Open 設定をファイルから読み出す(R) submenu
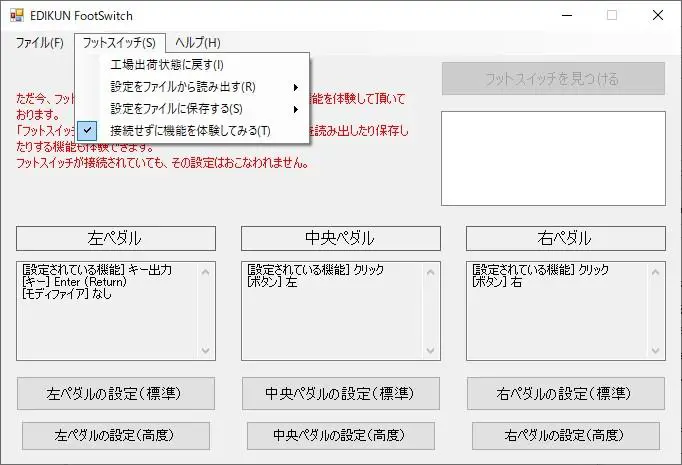The width and height of the screenshot is (682, 465). coord(192,87)
